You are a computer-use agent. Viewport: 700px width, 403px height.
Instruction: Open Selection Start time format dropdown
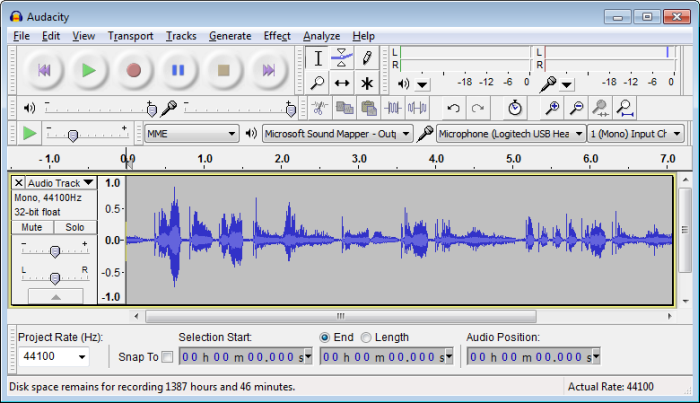pyautogui.click(x=308, y=357)
